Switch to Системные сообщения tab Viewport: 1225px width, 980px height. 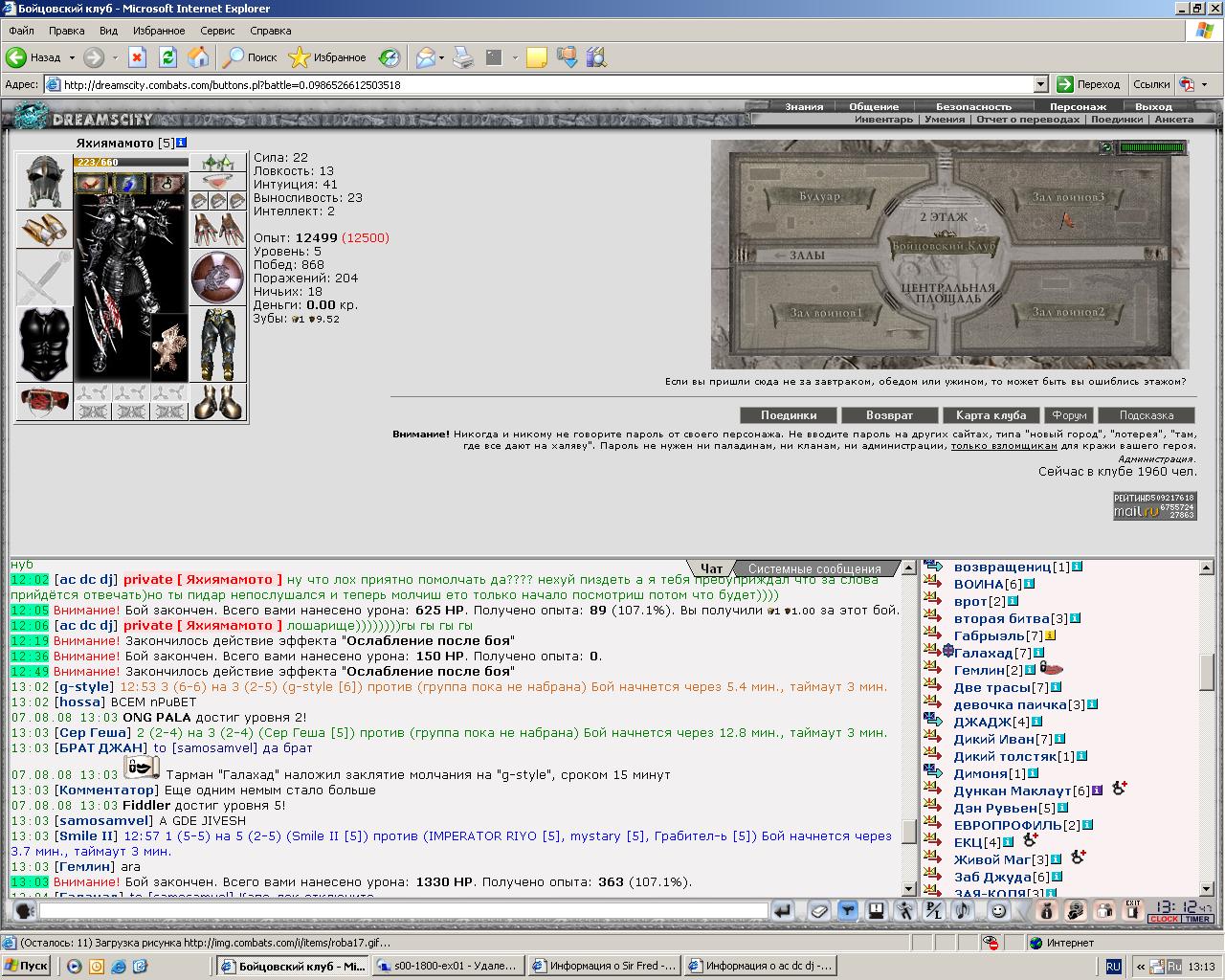pyautogui.click(x=814, y=568)
